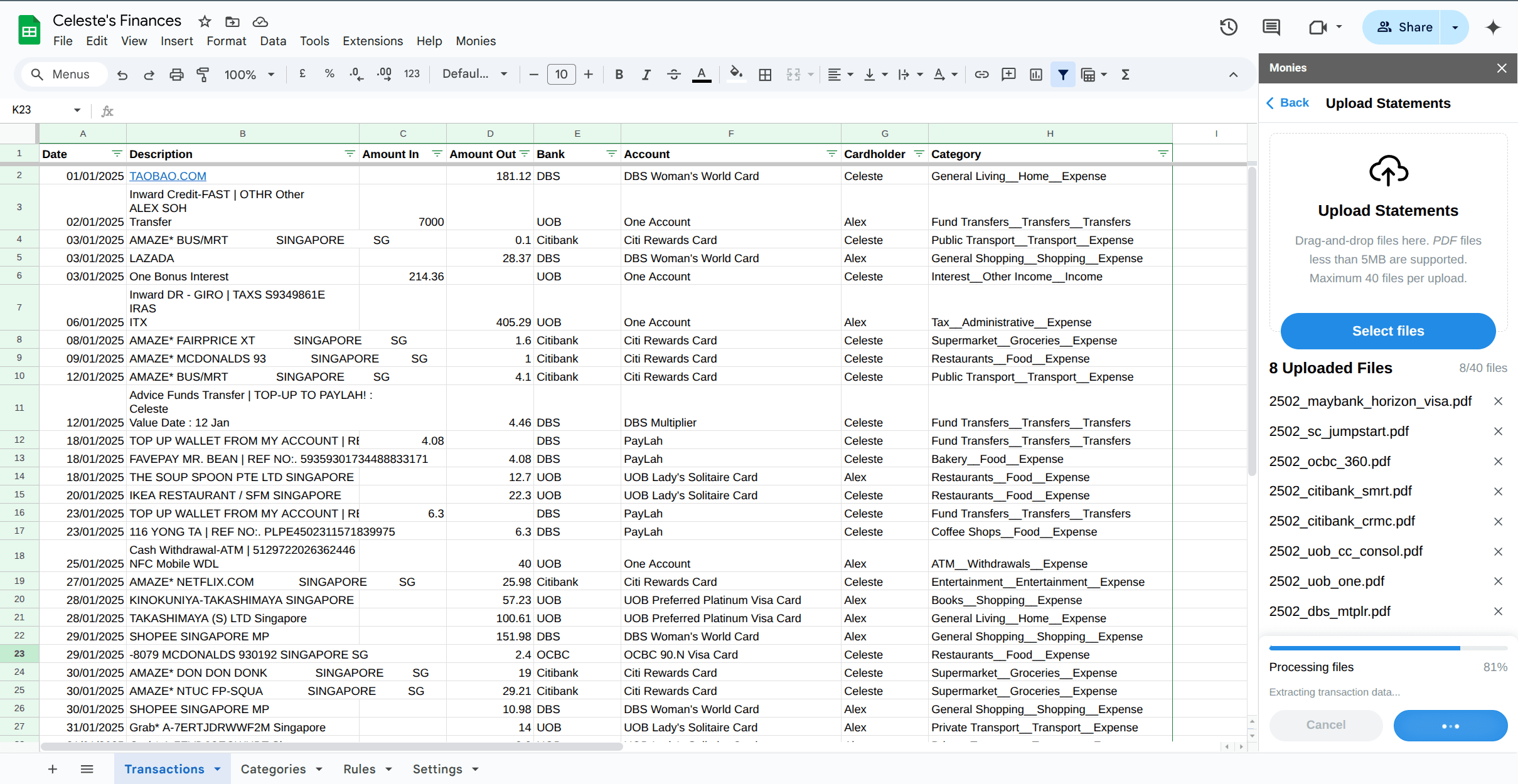Click the text color swatch icon
Screen dimensions: 1518x784
701,75
